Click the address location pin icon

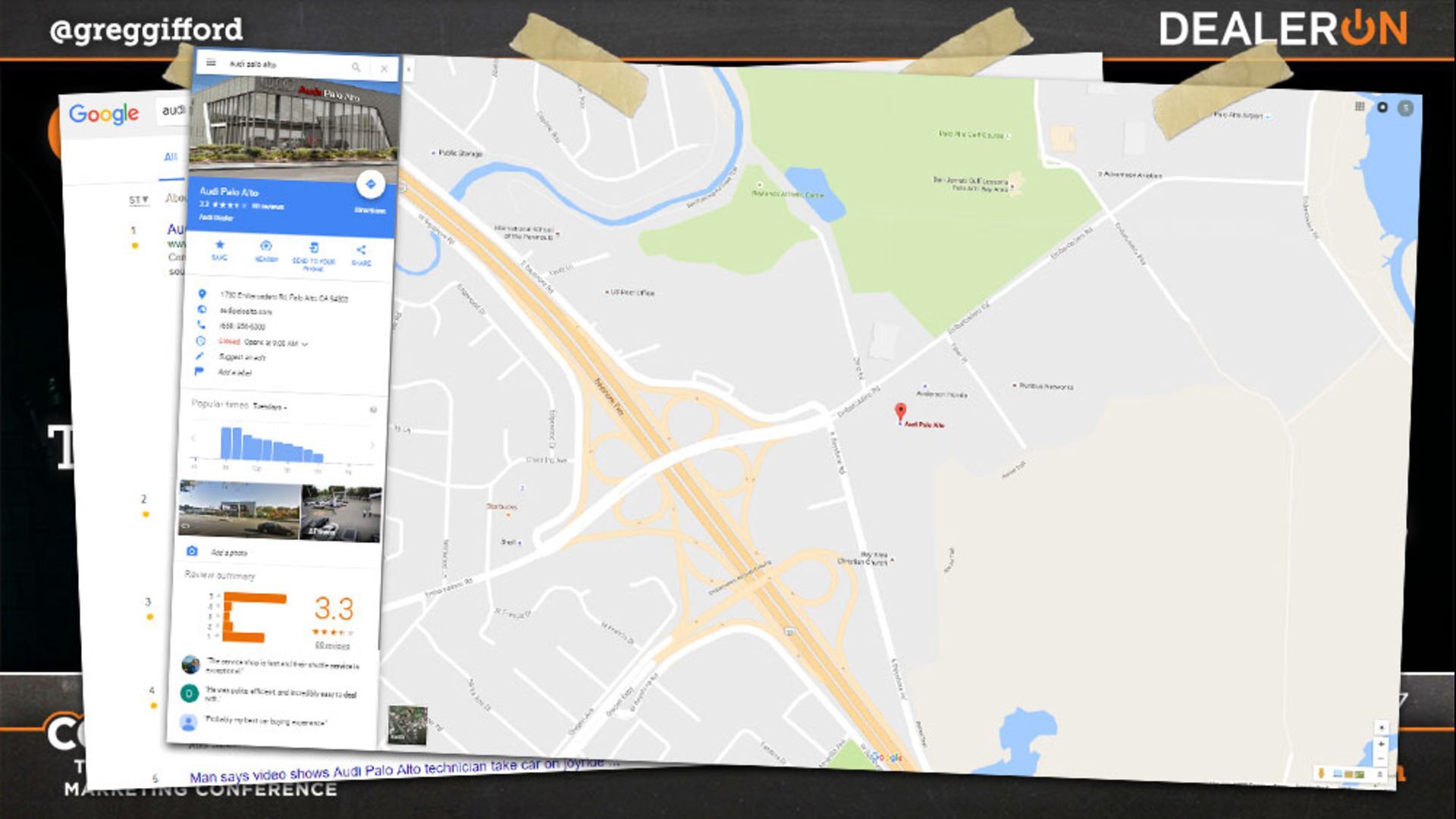pos(202,293)
